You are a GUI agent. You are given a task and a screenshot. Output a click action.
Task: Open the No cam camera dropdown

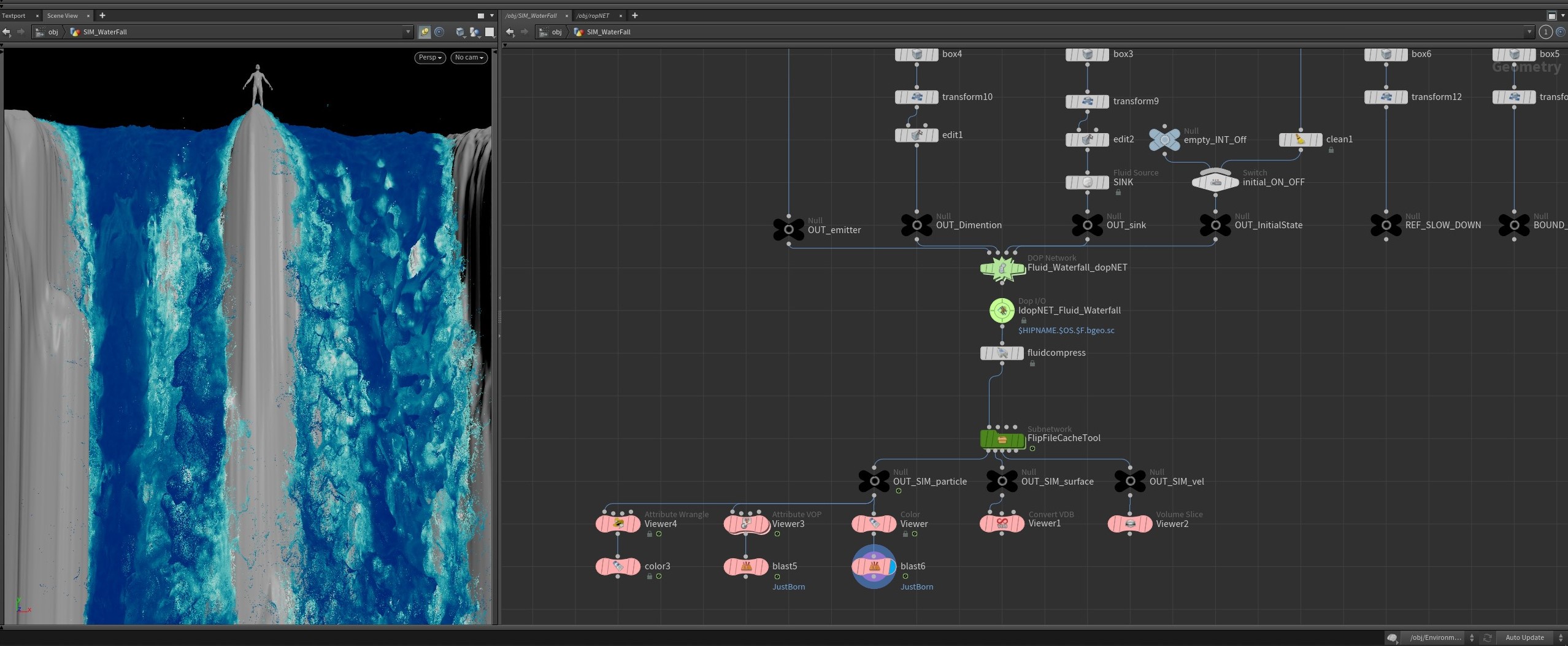pos(469,58)
